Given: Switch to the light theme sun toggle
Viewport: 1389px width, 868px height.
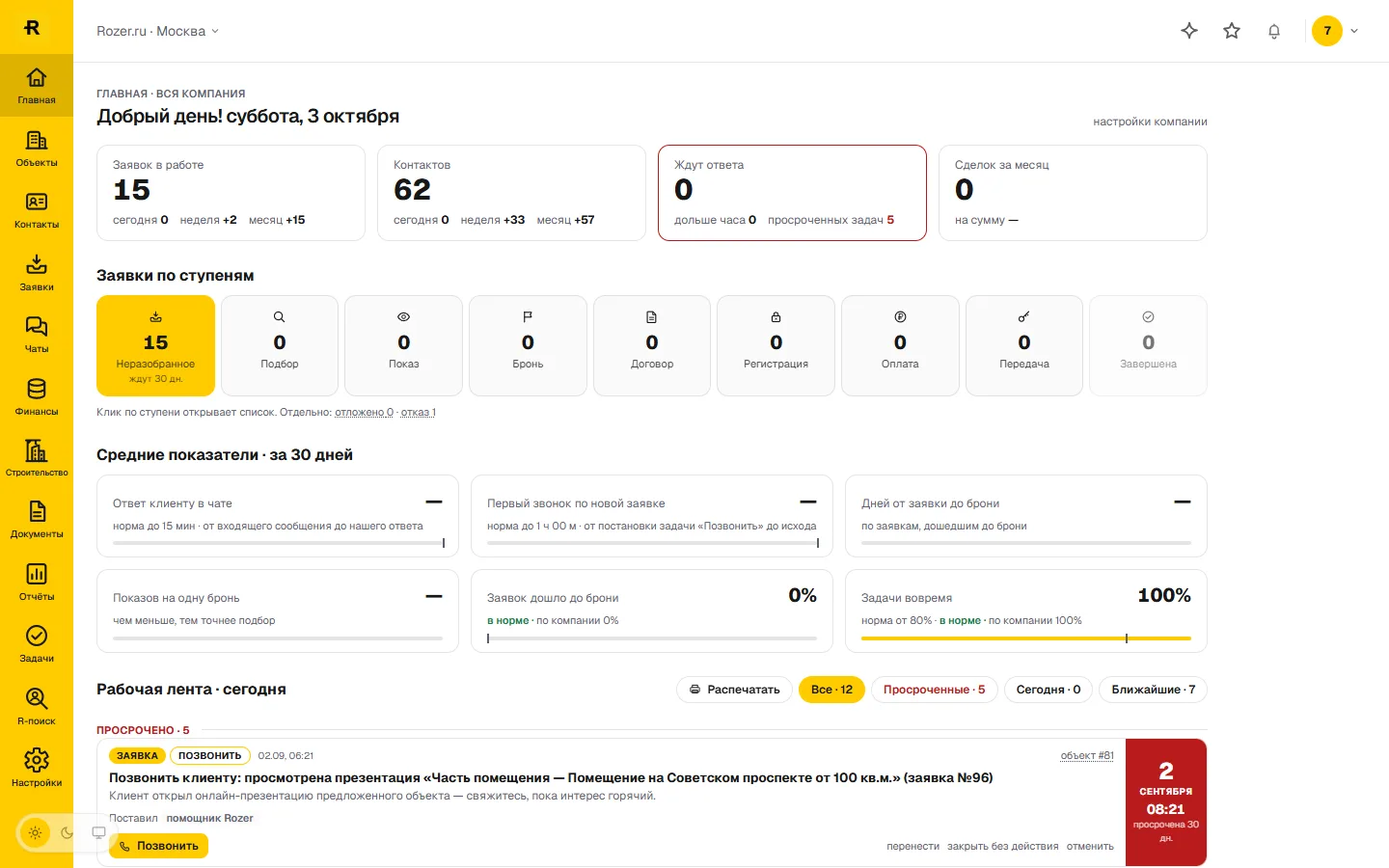Looking at the screenshot, I should [36, 832].
